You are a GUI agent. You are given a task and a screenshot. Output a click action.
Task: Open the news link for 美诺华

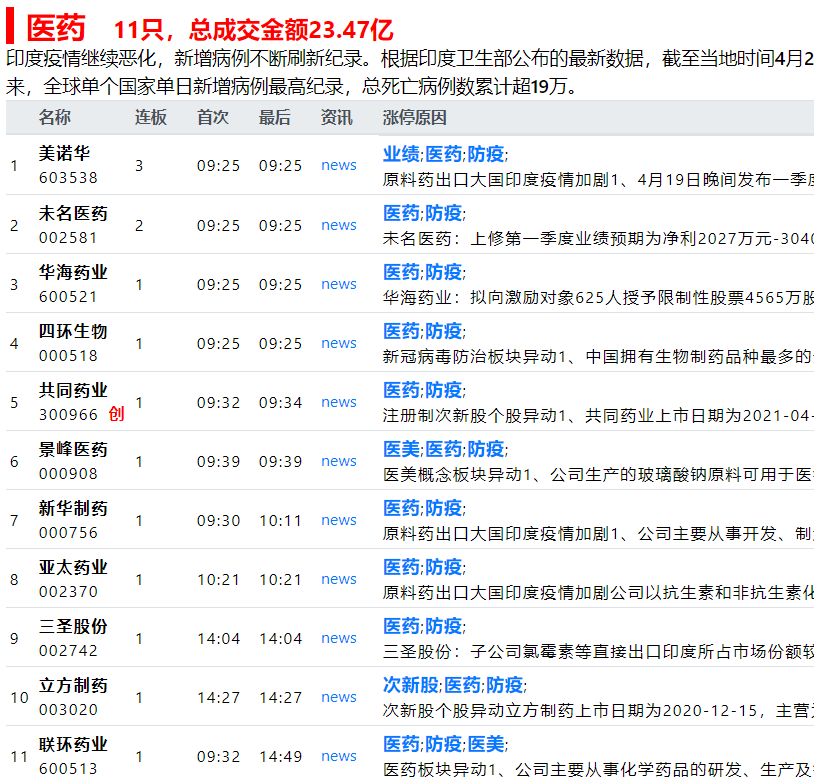(x=338, y=166)
